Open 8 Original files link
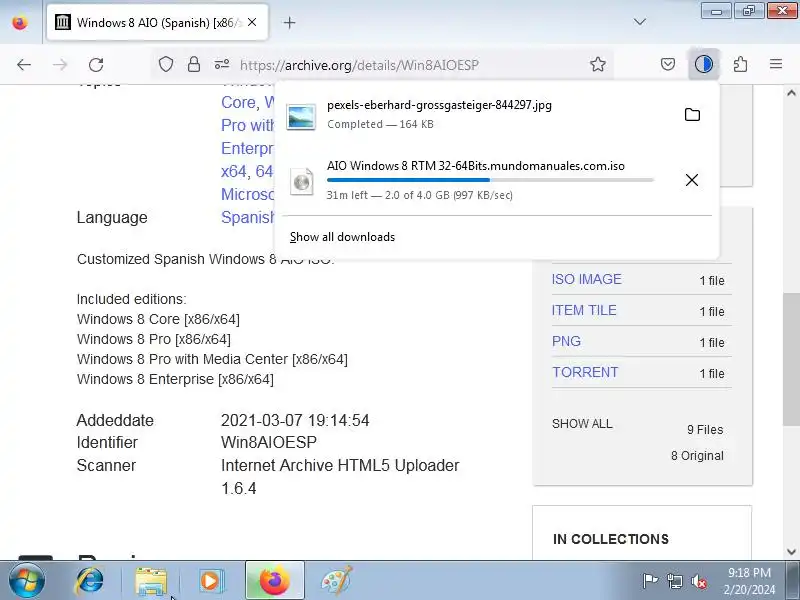Image resolution: width=800 pixels, height=600 pixels. click(697, 456)
